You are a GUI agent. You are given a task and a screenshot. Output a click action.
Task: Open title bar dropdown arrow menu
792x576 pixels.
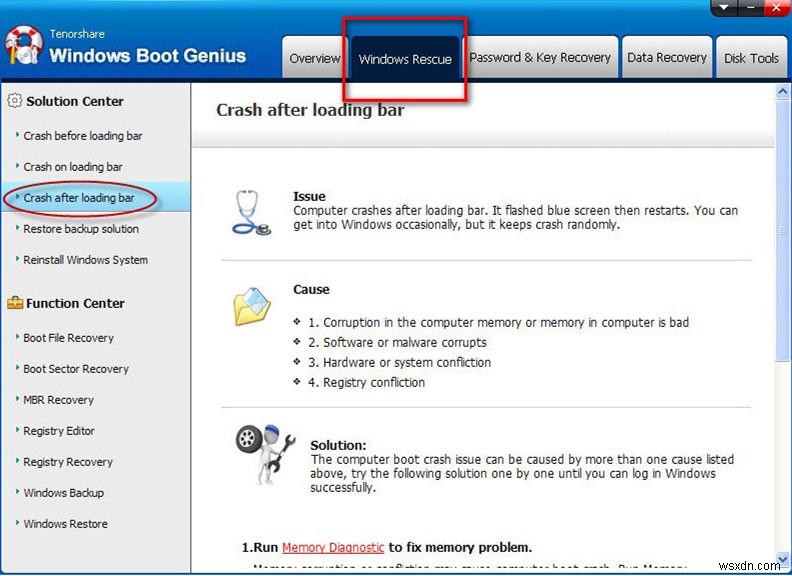click(724, 8)
